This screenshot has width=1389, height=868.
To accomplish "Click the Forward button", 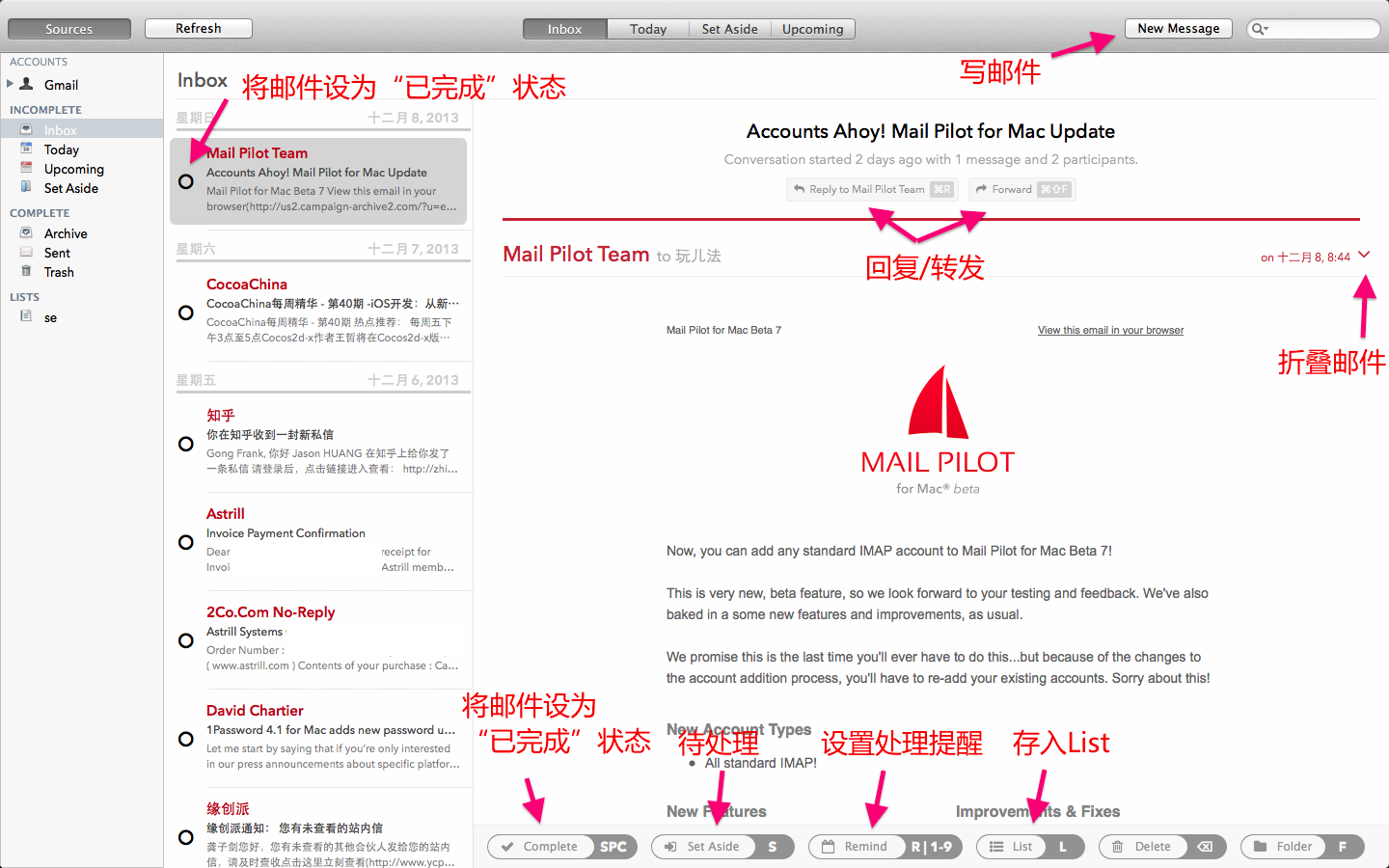I will (1022, 189).
